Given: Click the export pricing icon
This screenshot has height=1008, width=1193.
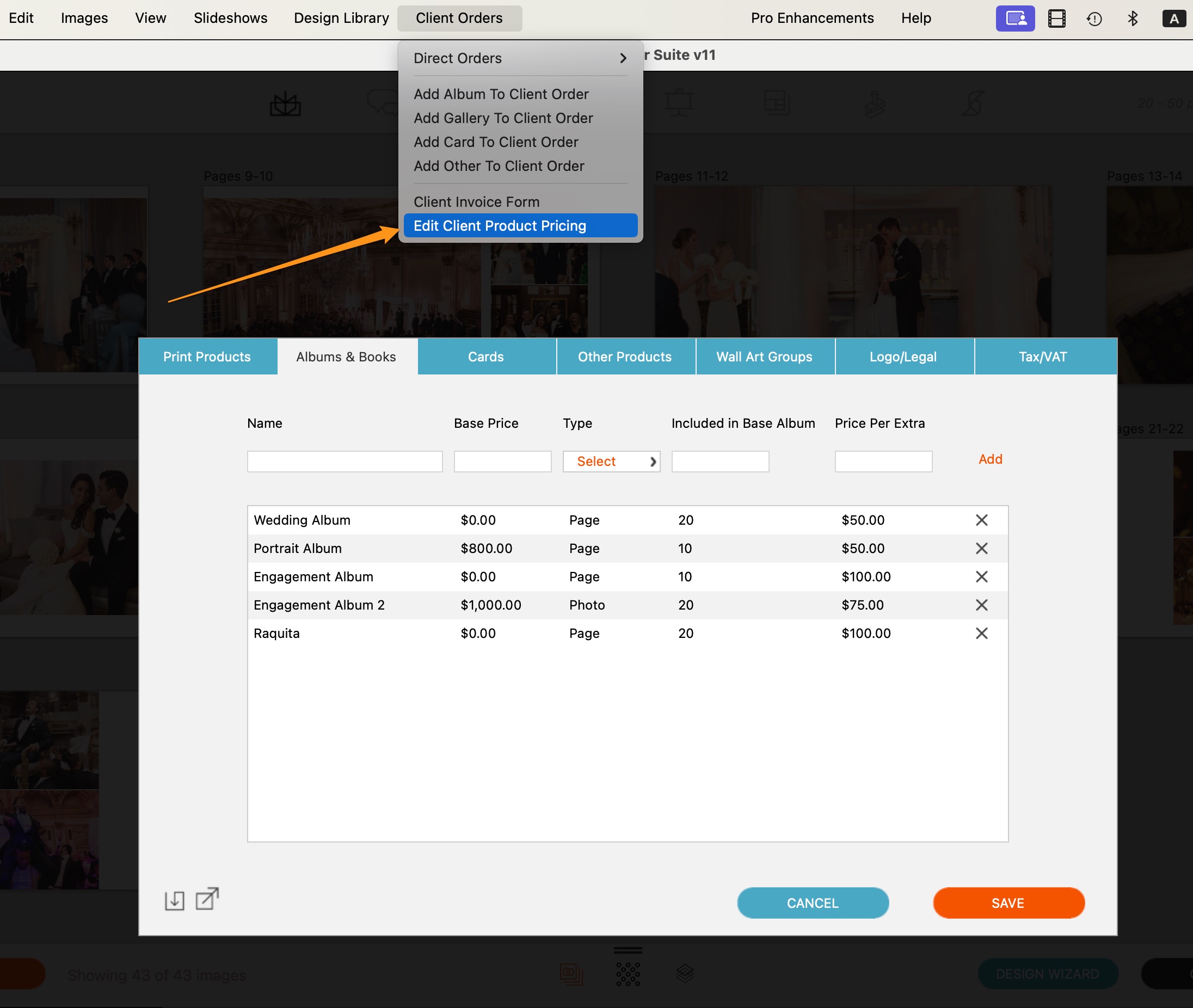Looking at the screenshot, I should pyautogui.click(x=207, y=899).
